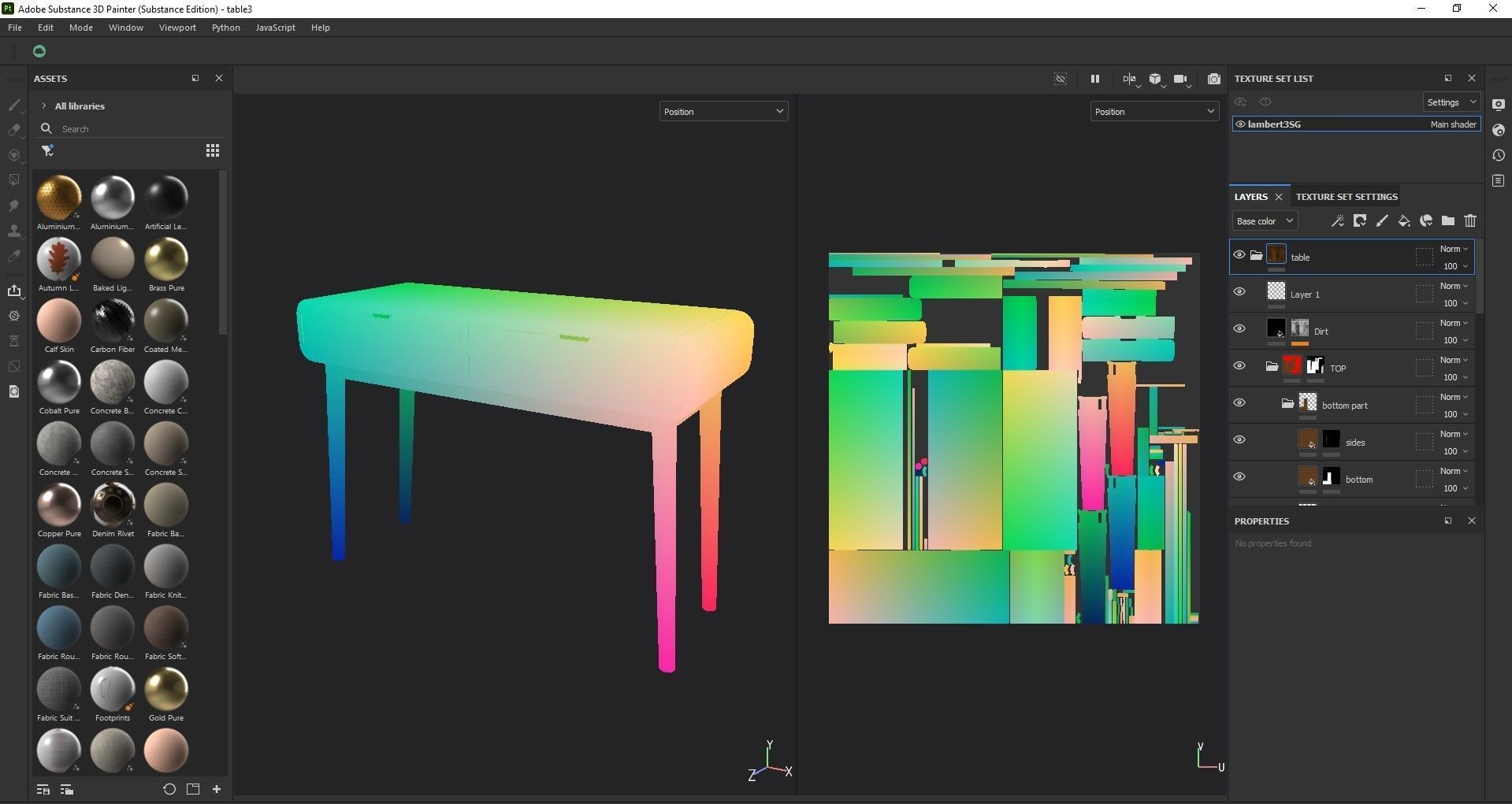Add new asset with plus button
Viewport: 1512px width, 804px height.
(x=217, y=789)
